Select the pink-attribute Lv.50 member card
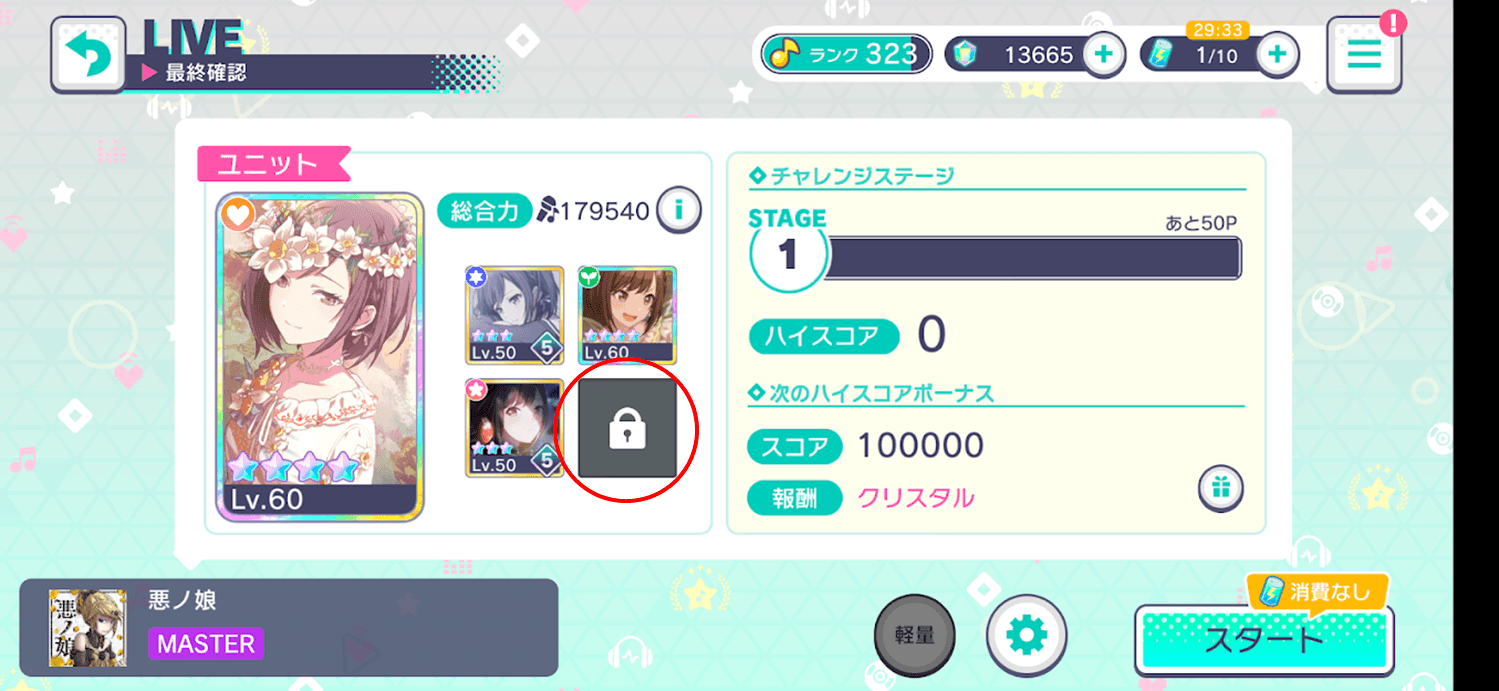 [x=514, y=428]
